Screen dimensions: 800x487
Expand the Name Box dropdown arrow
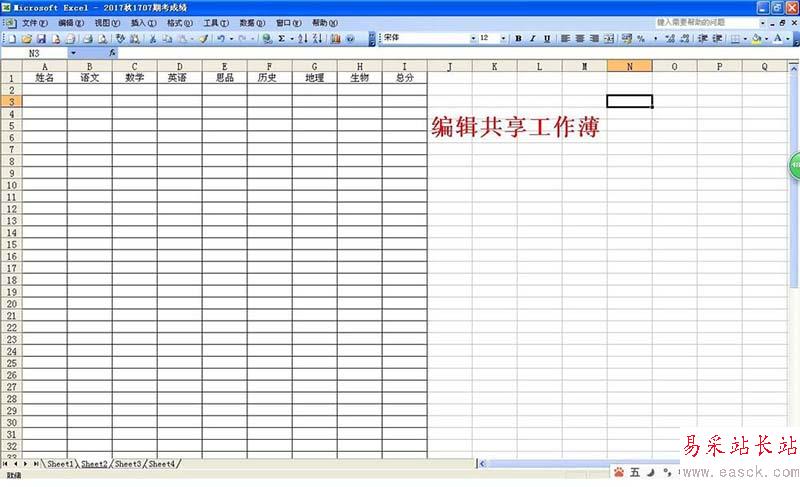(x=73, y=53)
